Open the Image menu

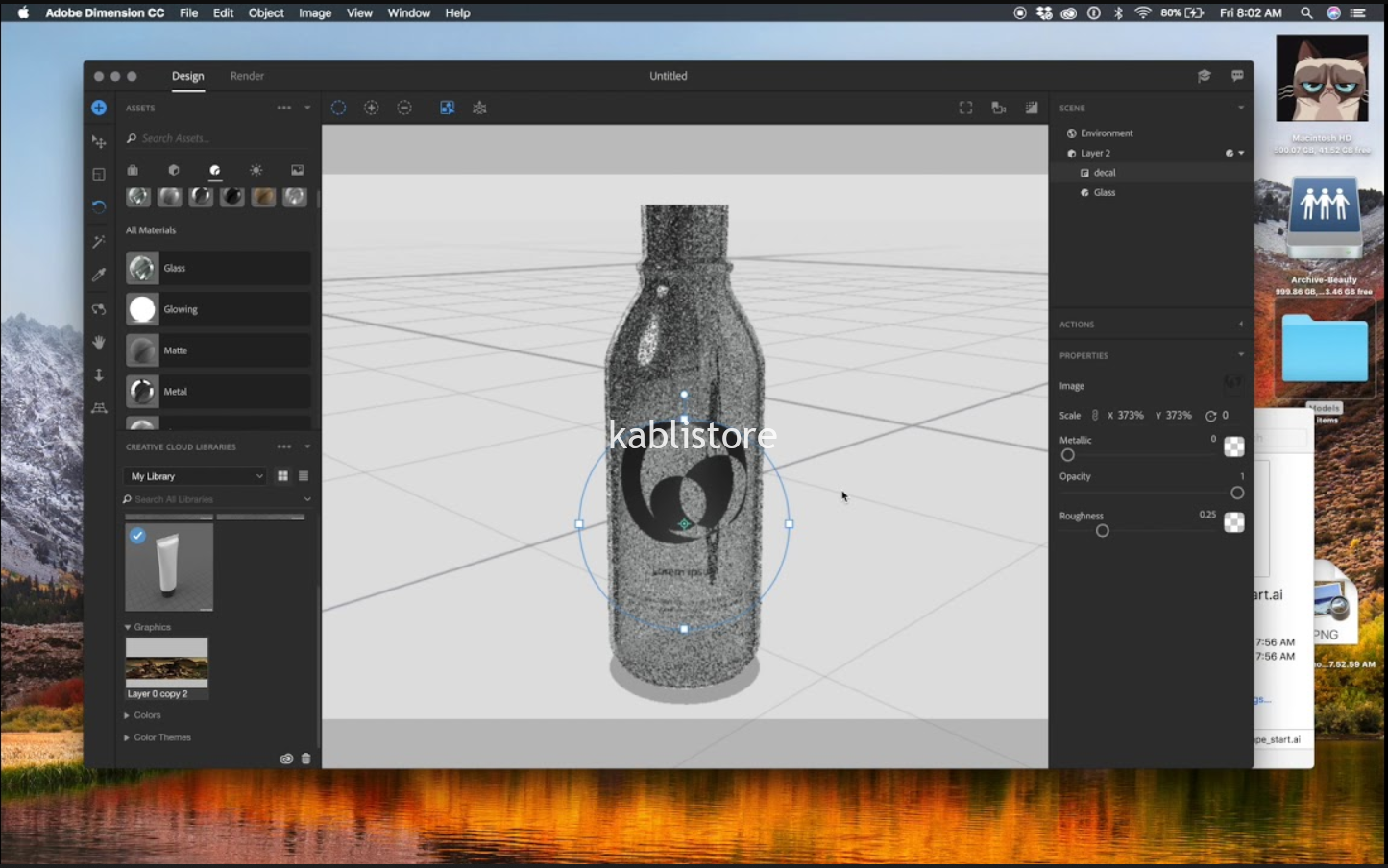tap(315, 12)
